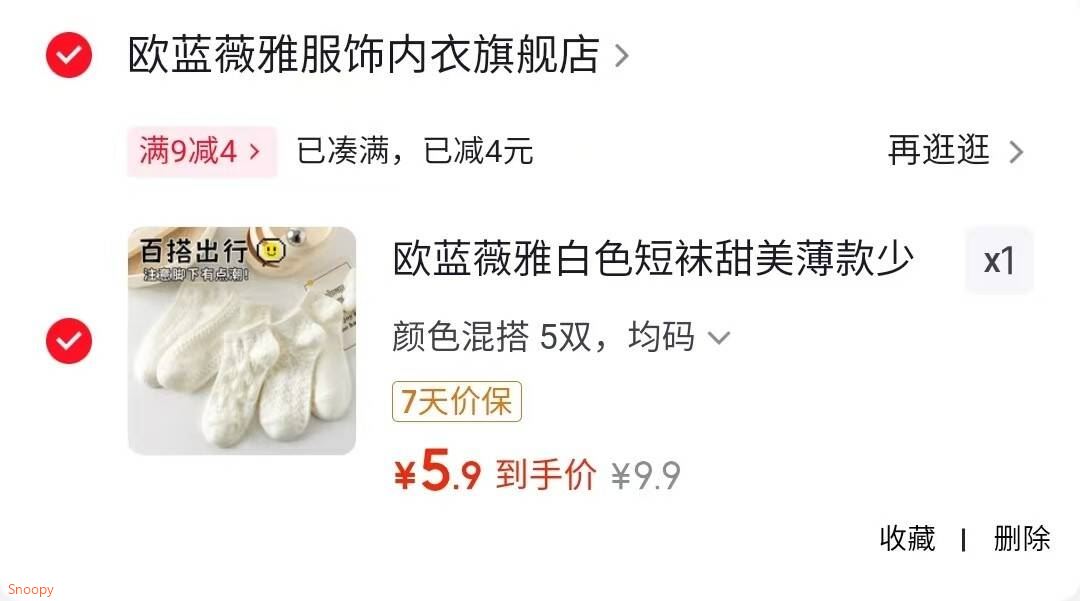Uncheck the white socks item checkbox
Image resolution: width=1080 pixels, height=601 pixels.
(x=69, y=341)
